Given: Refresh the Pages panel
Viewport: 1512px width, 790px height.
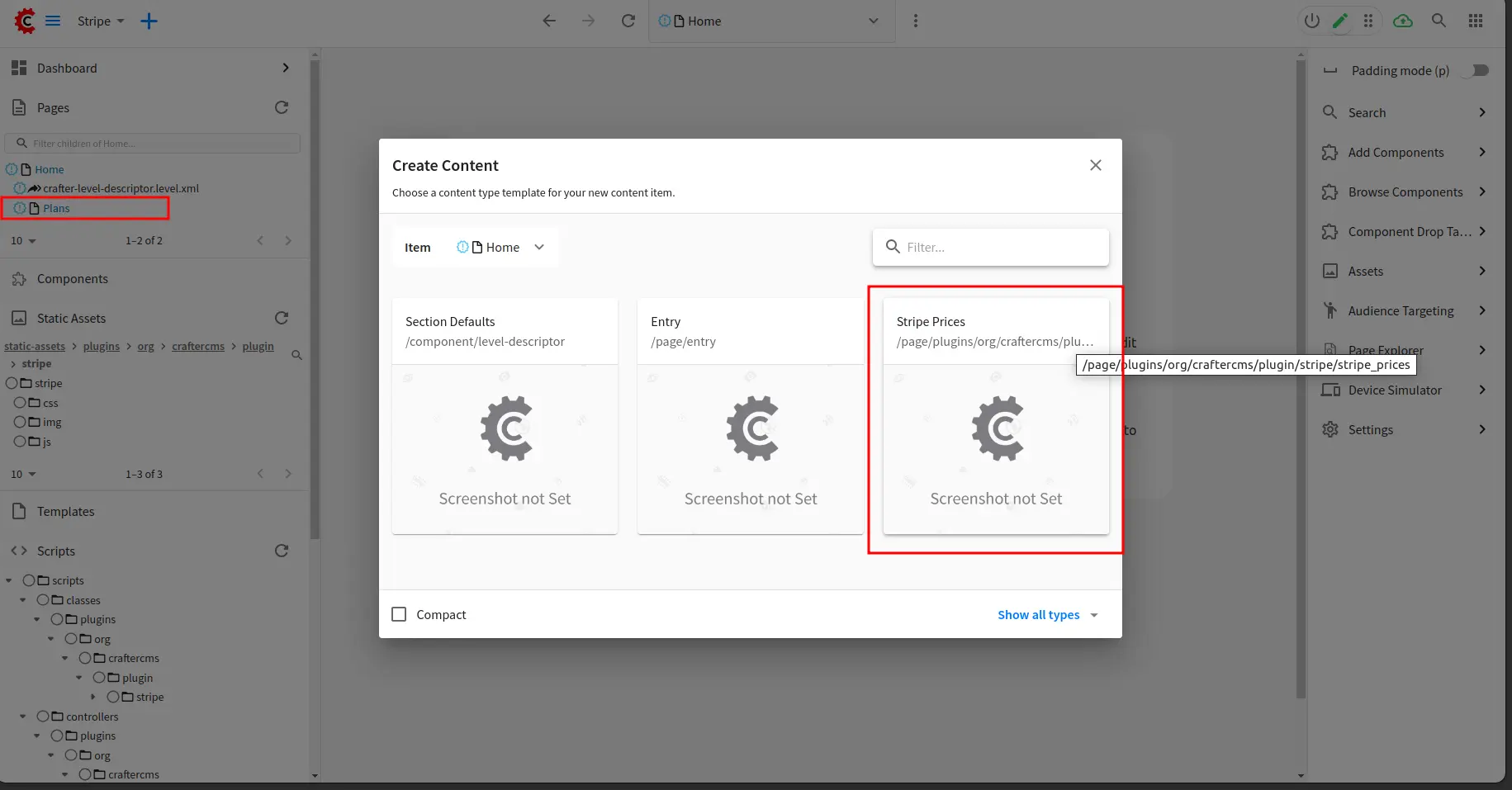Looking at the screenshot, I should [x=282, y=107].
